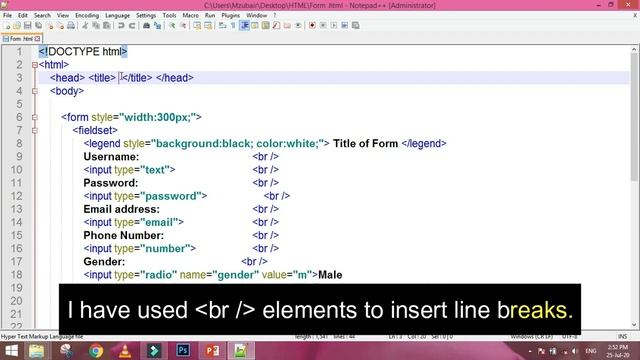Click the 'Title of Form' legend text

(365, 144)
